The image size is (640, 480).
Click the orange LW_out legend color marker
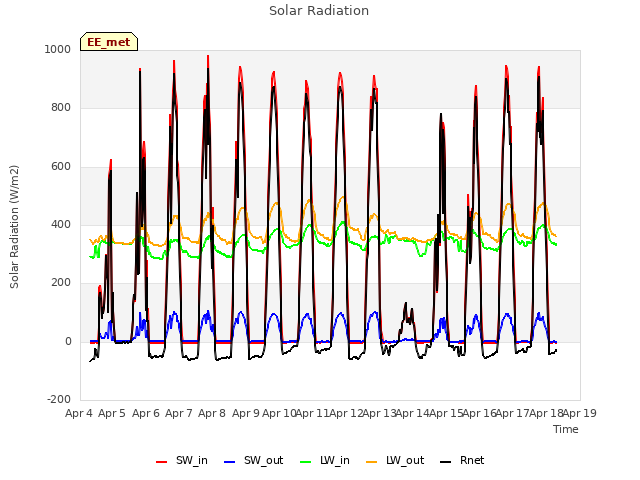point(372,462)
